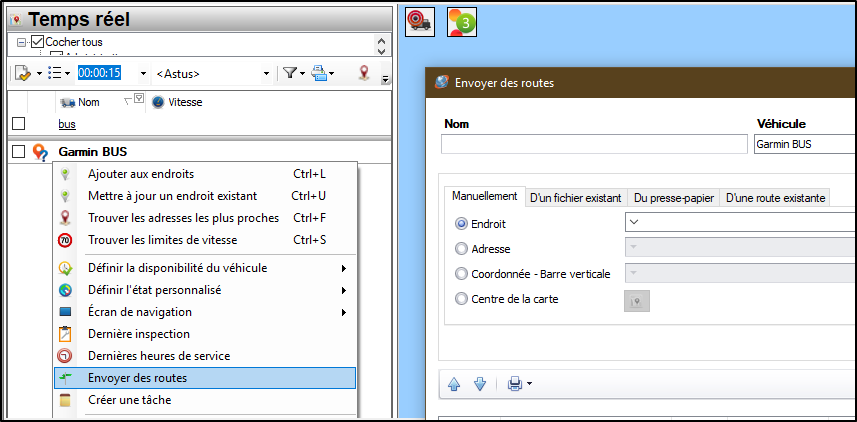
Task: Select the Adresse radio button
Action: click(461, 247)
